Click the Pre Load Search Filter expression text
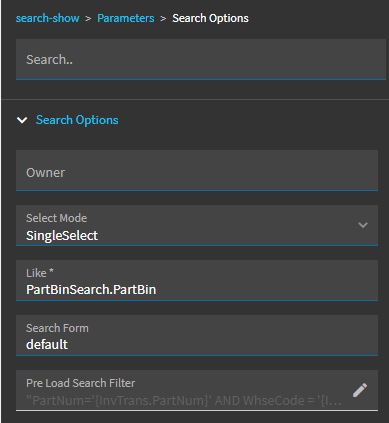The width and height of the screenshot is (389, 423). (184, 400)
